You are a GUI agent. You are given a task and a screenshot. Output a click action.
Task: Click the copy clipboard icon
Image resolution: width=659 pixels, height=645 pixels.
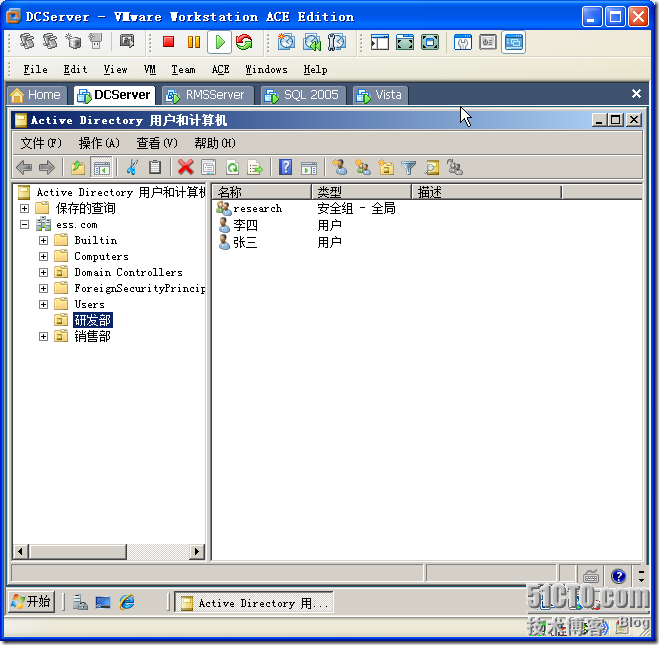tap(155, 168)
